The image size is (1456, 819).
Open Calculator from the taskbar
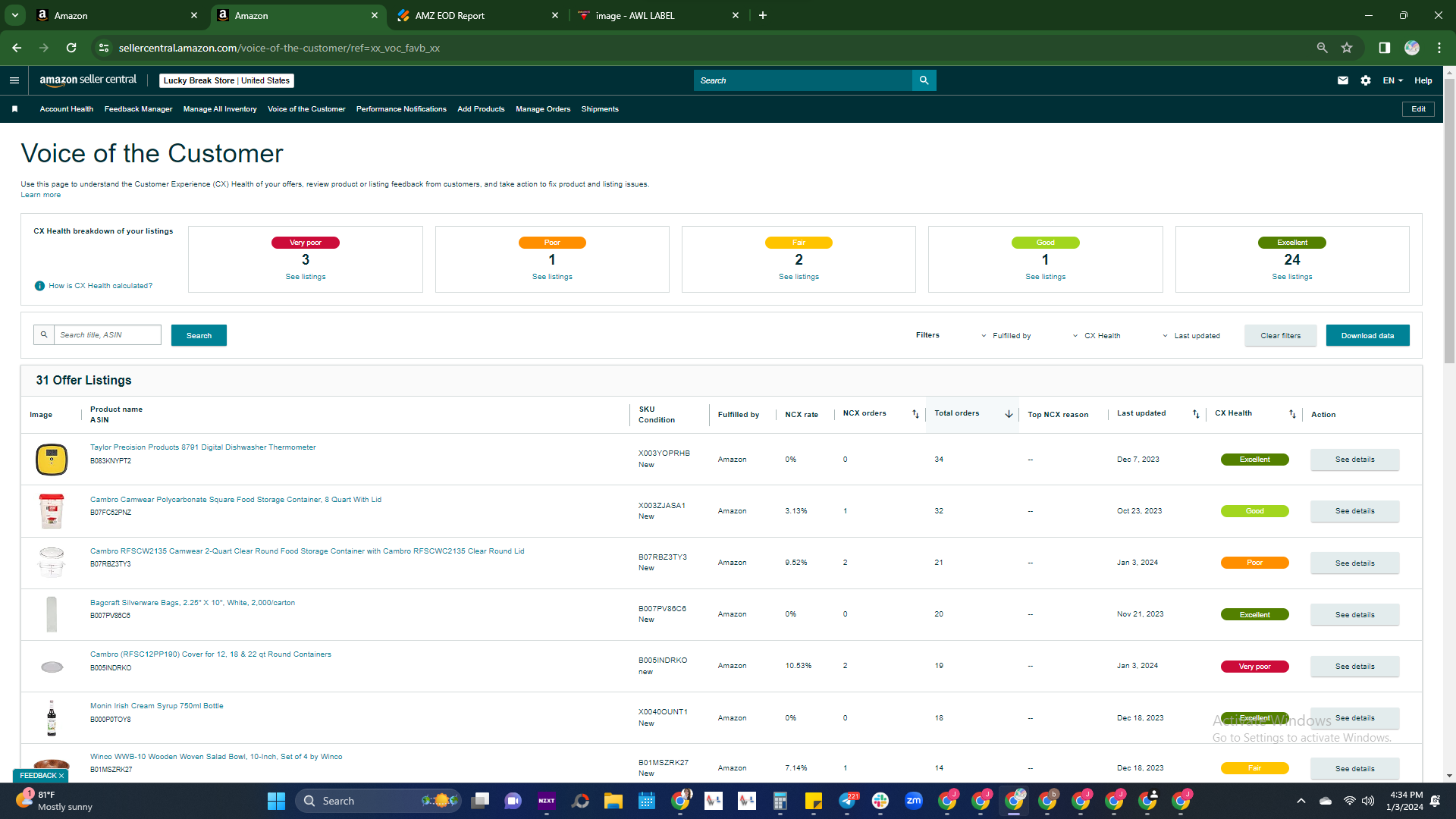click(780, 801)
